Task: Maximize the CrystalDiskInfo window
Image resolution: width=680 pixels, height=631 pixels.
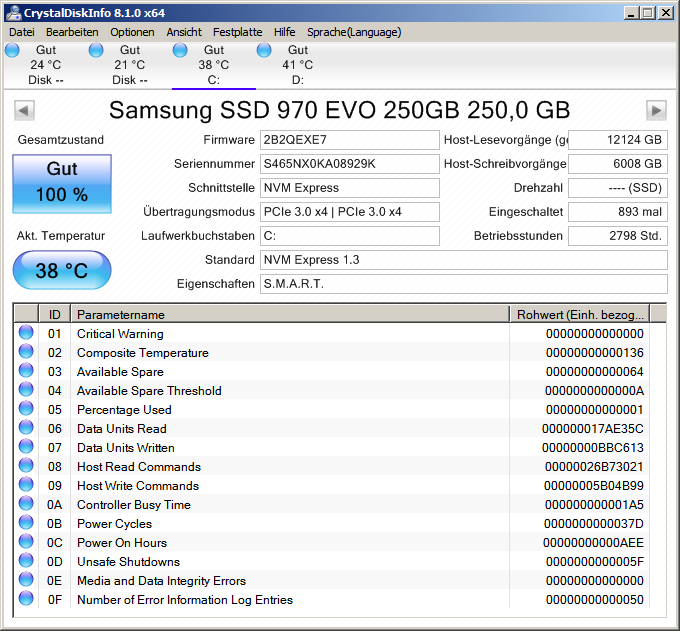Action: click(648, 13)
